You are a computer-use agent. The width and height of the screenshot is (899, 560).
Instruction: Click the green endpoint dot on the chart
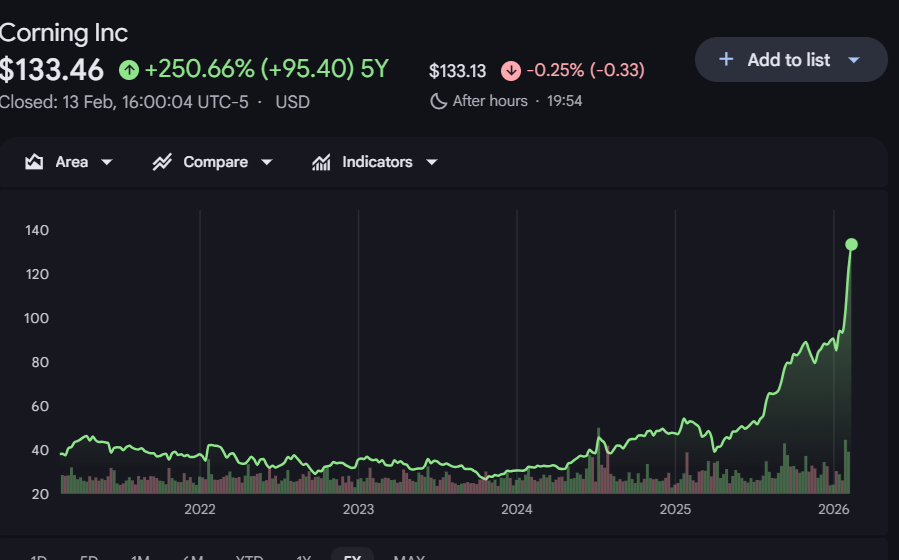tap(851, 244)
